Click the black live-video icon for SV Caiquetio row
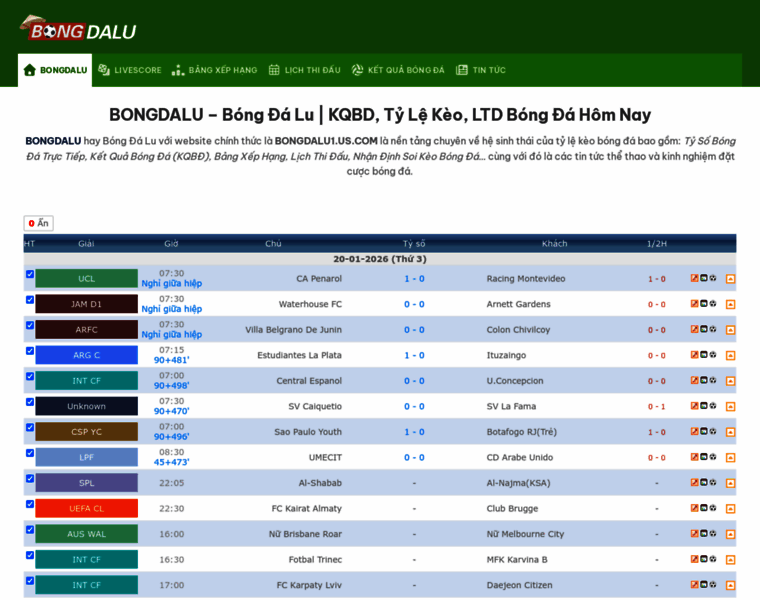This screenshot has width=760, height=600. 704,406
